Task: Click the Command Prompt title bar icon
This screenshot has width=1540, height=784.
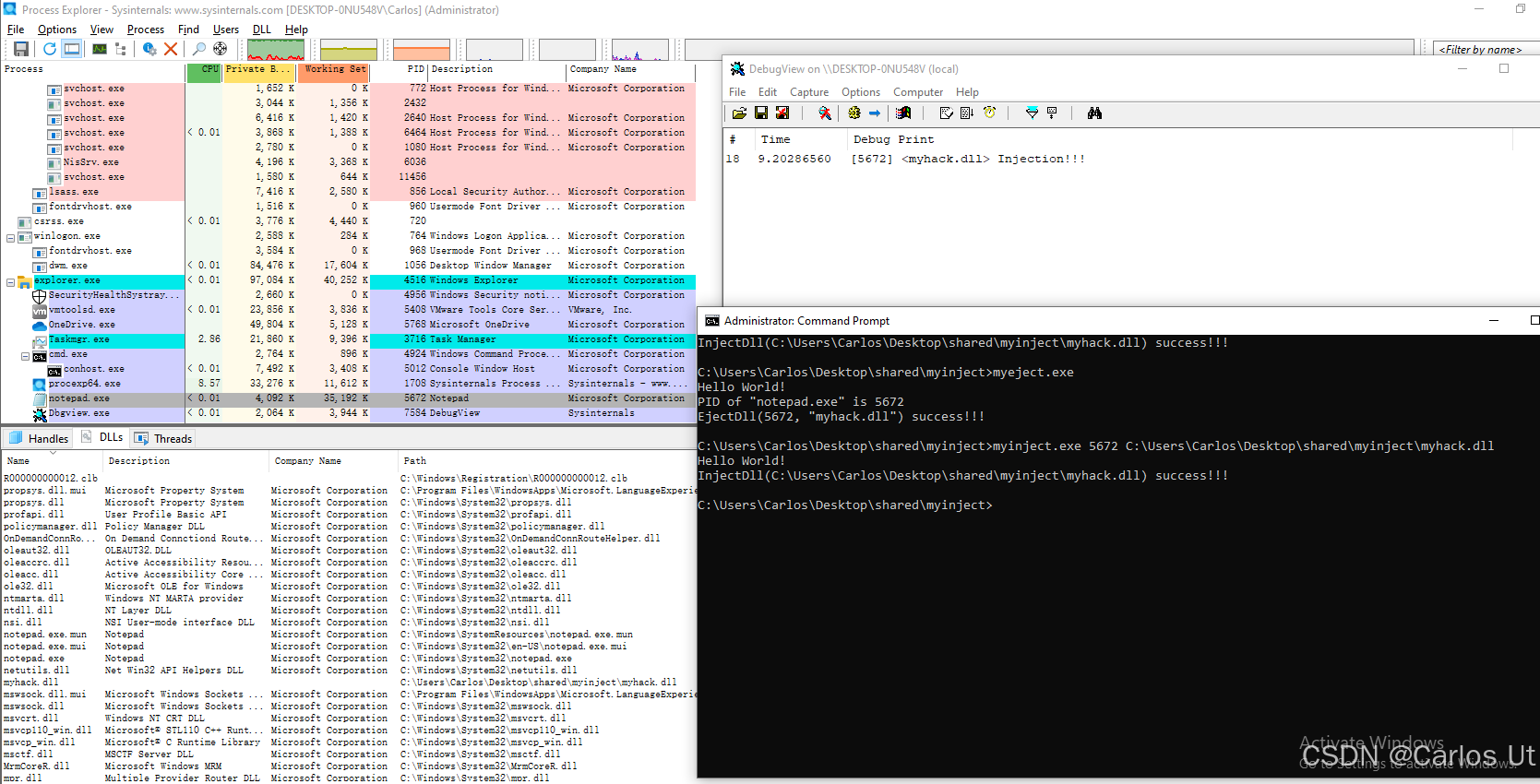Action: pyautogui.click(x=712, y=321)
